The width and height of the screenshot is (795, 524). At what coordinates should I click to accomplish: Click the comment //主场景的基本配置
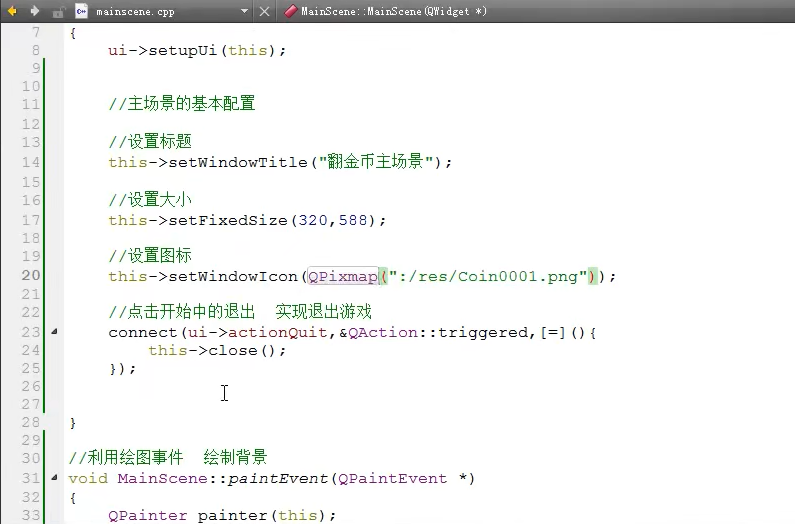click(182, 103)
